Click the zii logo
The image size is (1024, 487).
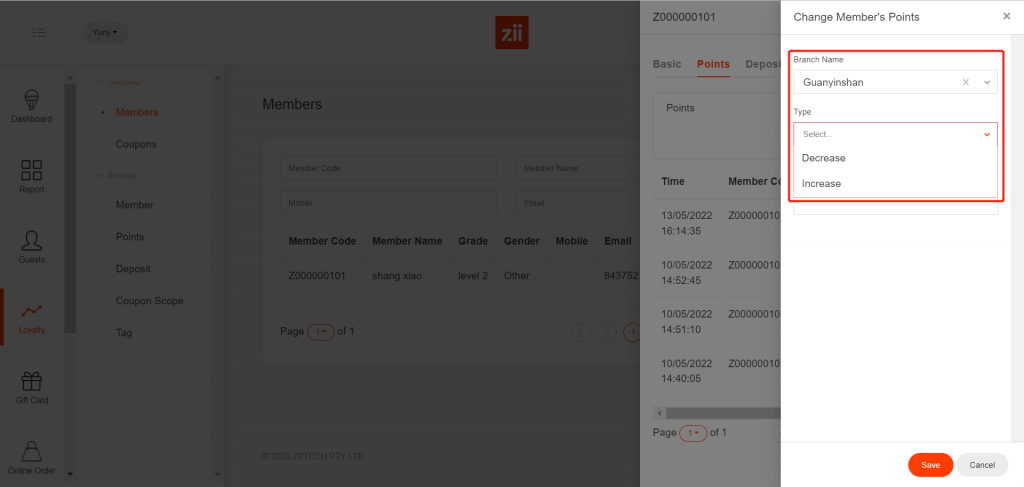tap(511, 33)
